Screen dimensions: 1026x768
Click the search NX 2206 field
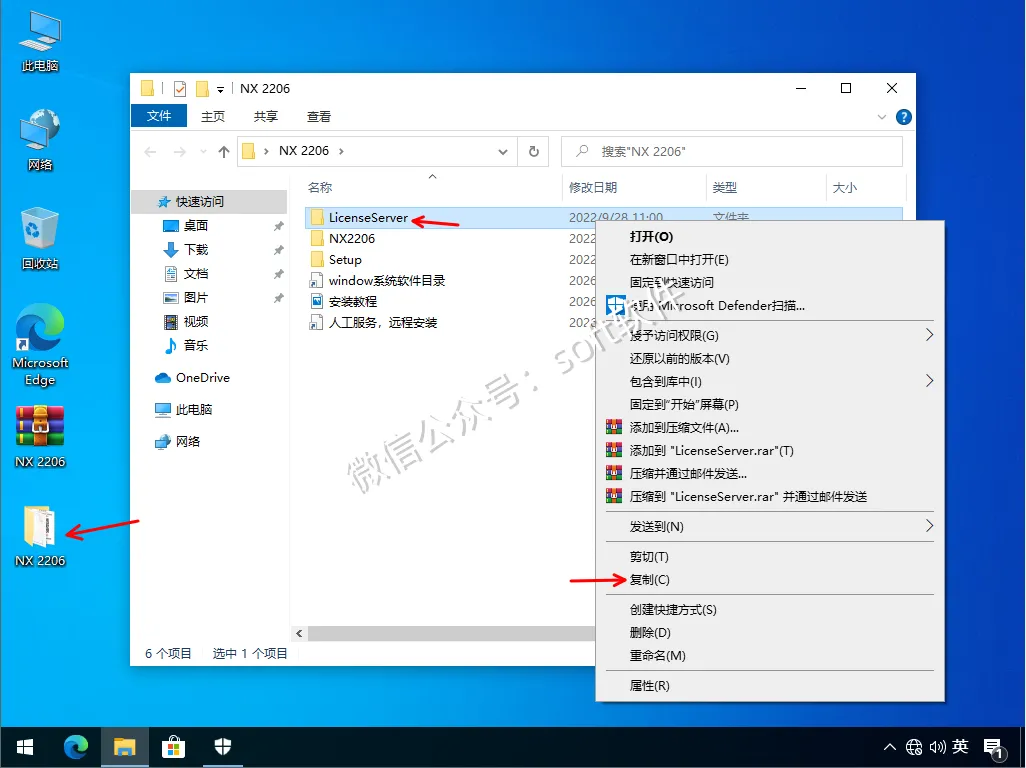pos(732,152)
